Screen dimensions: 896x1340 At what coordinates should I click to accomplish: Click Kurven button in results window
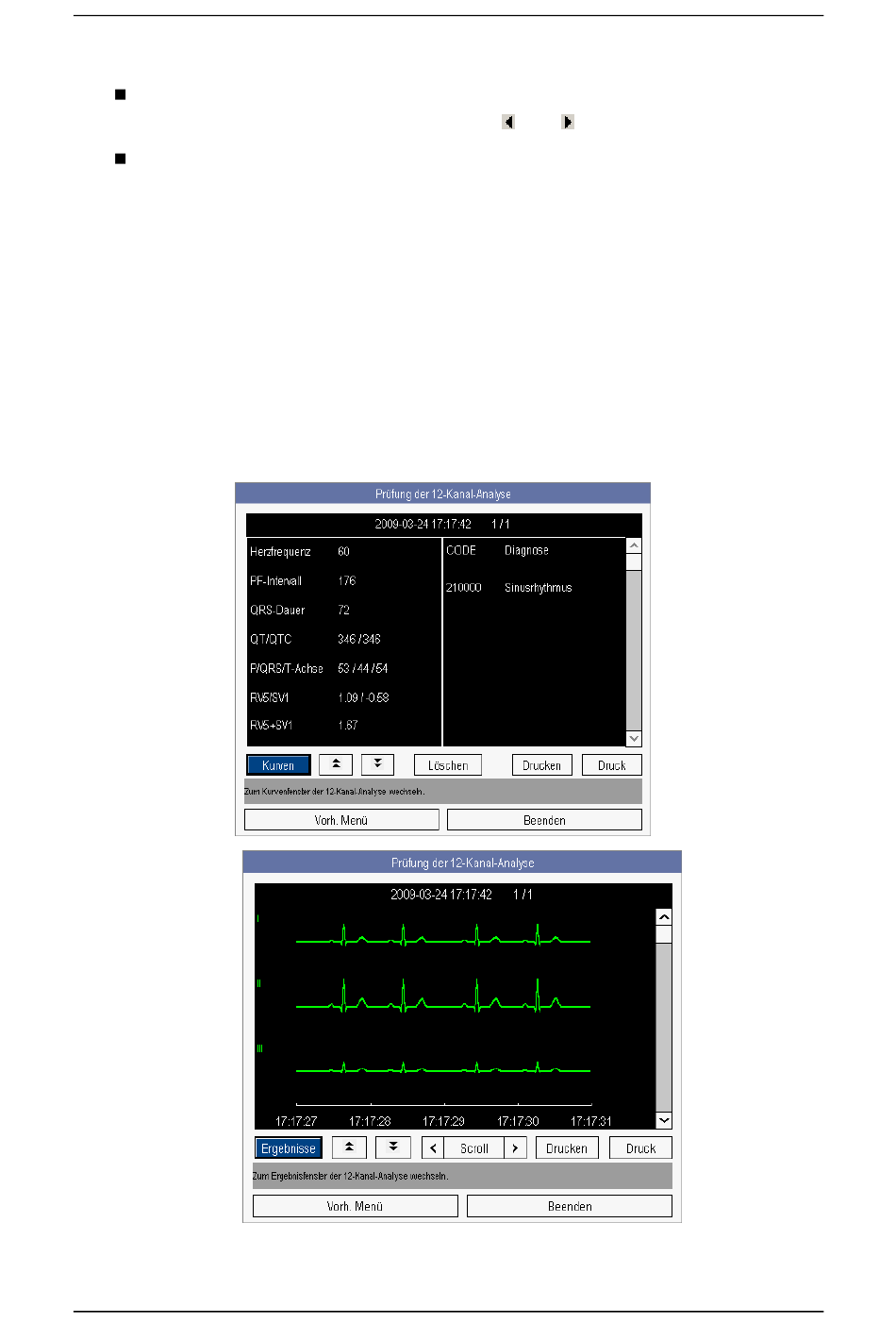[x=278, y=765]
